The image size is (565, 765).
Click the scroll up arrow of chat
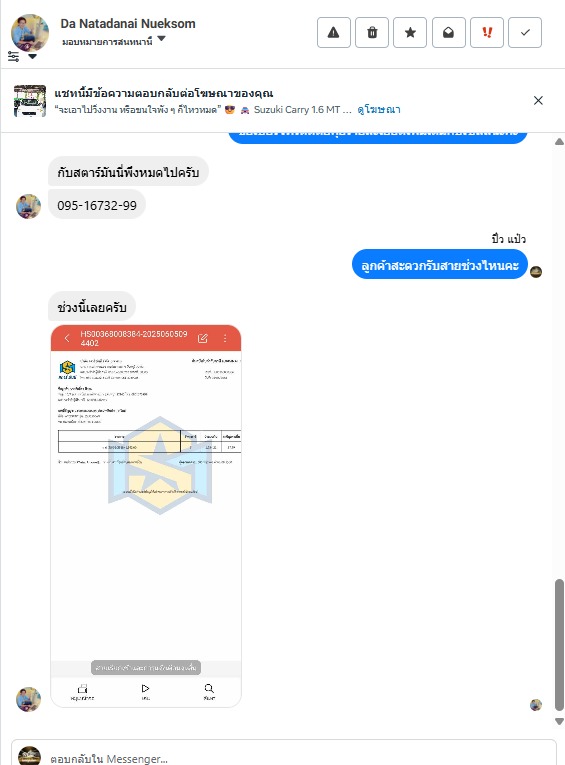click(559, 141)
